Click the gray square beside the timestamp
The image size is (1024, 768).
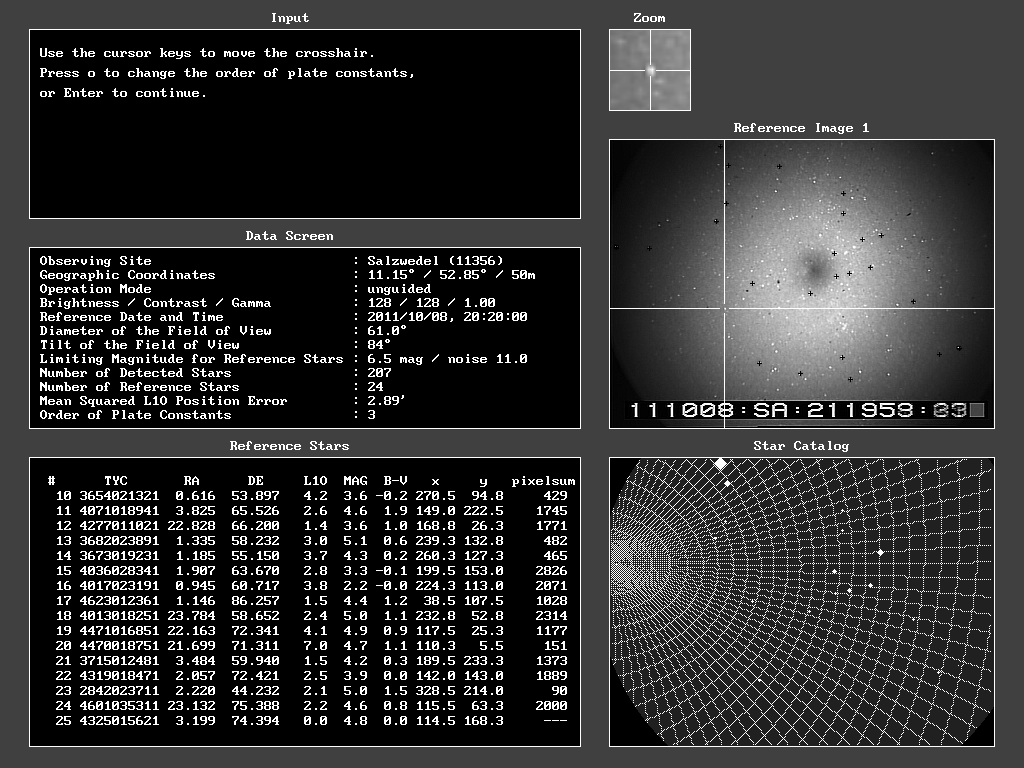(x=977, y=410)
